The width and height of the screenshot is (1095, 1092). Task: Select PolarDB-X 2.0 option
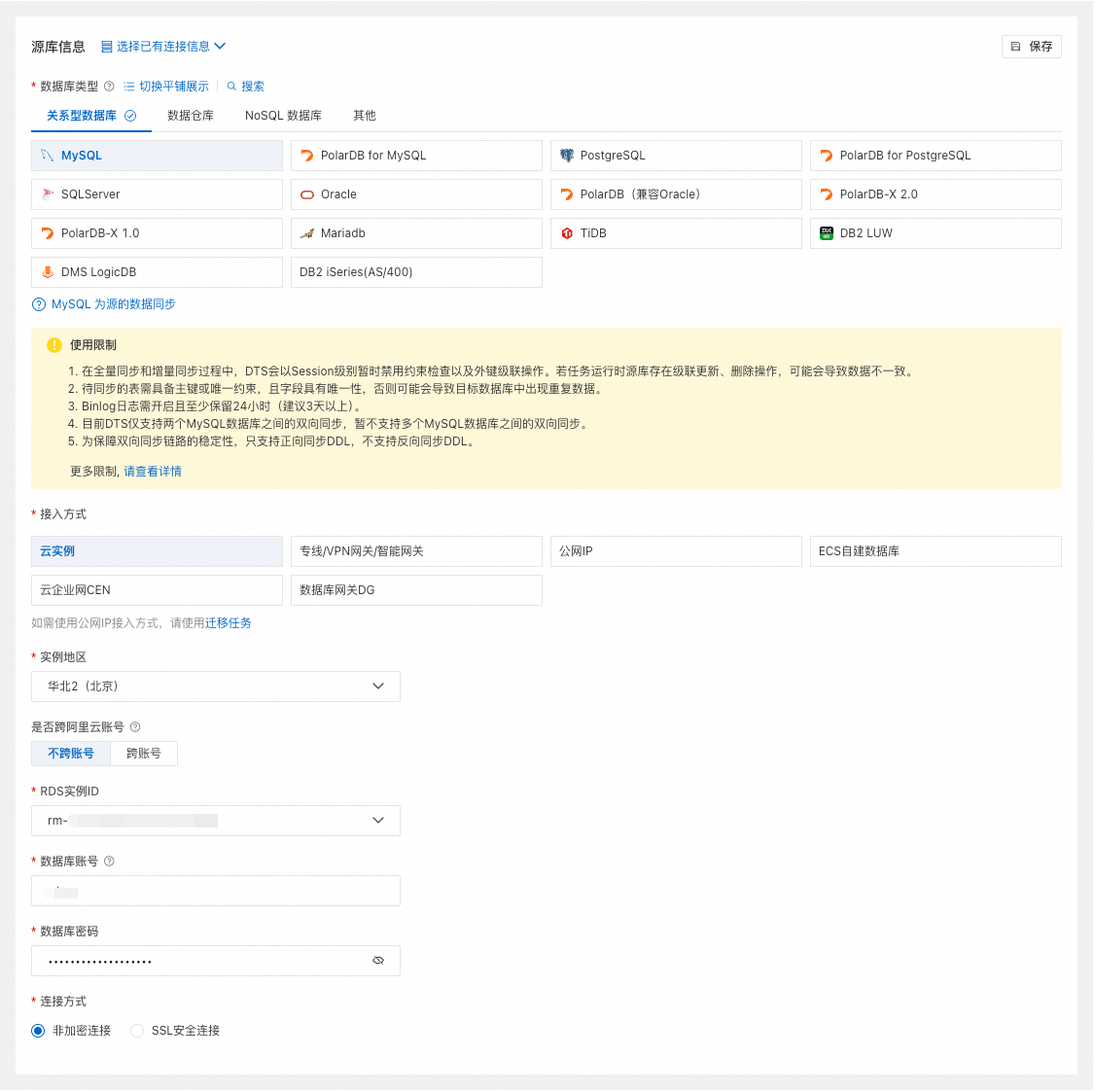tap(936, 194)
